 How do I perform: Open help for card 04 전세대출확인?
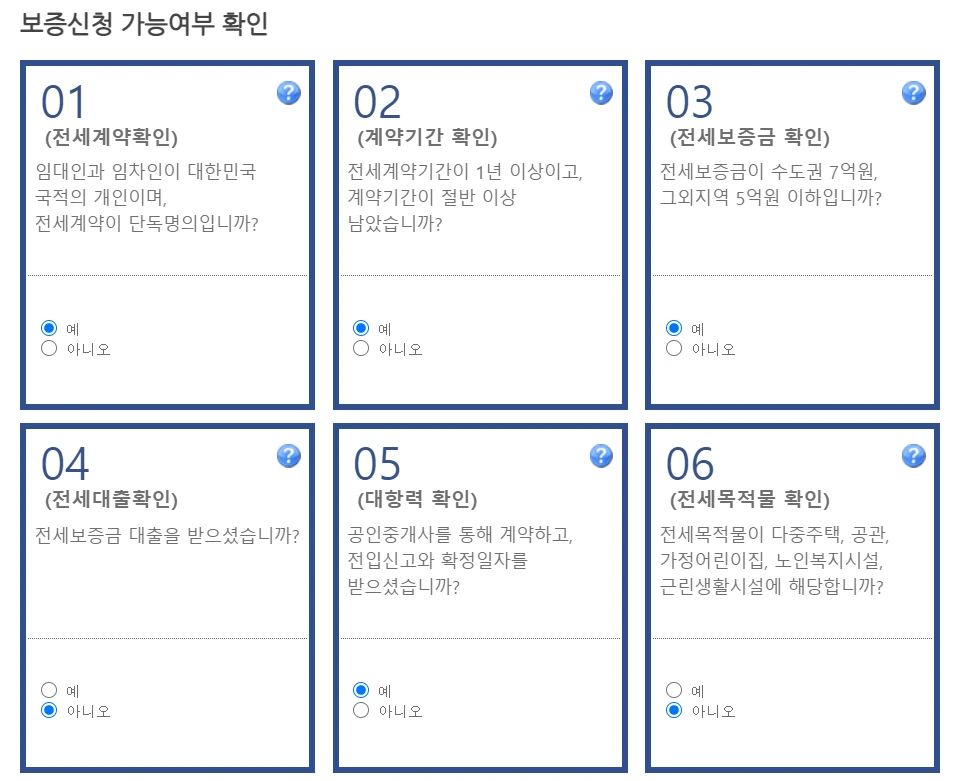288,455
